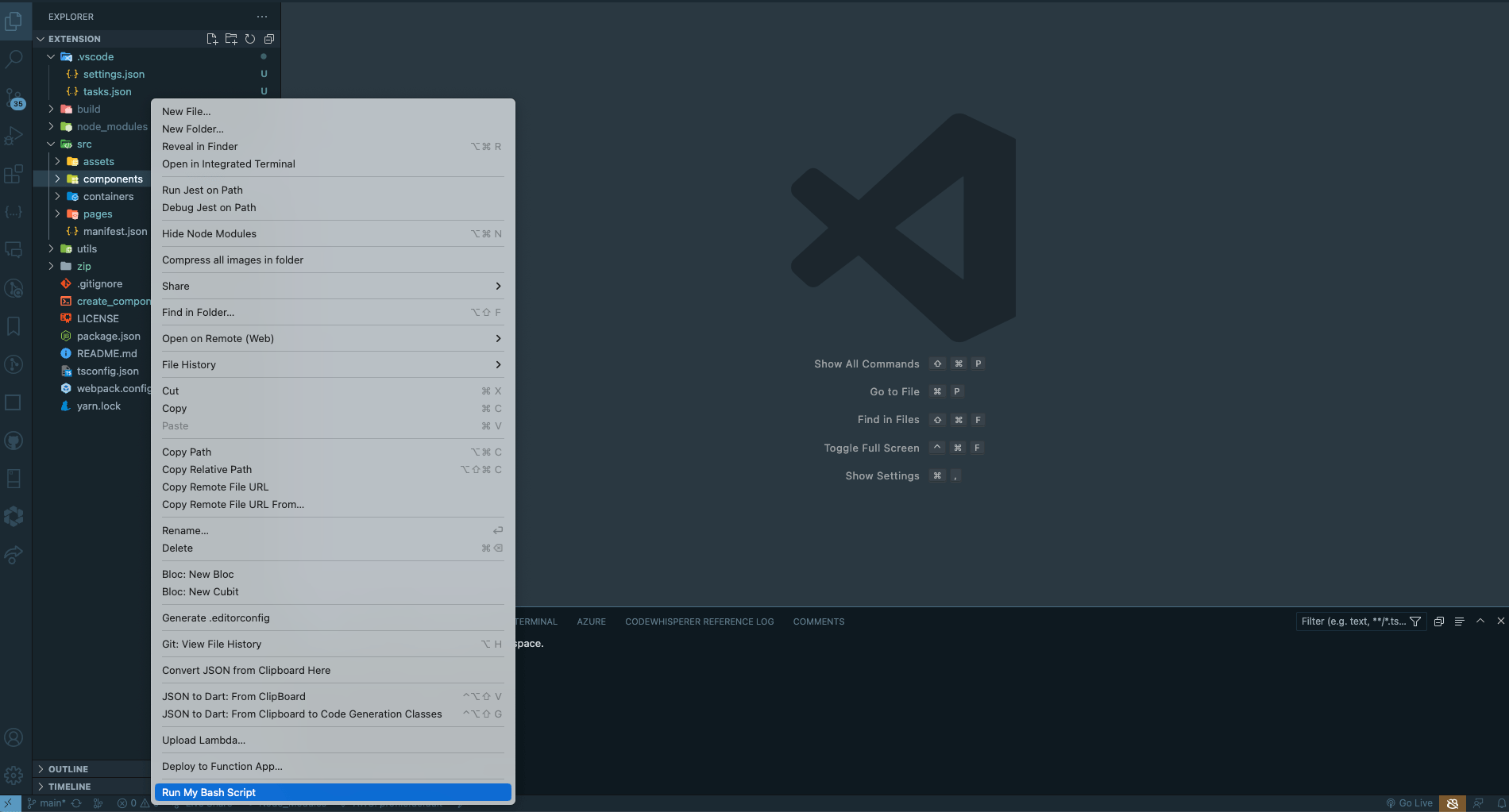Open Explorer views and more actions menu
Image resolution: width=1509 pixels, height=812 pixels.
[262, 17]
